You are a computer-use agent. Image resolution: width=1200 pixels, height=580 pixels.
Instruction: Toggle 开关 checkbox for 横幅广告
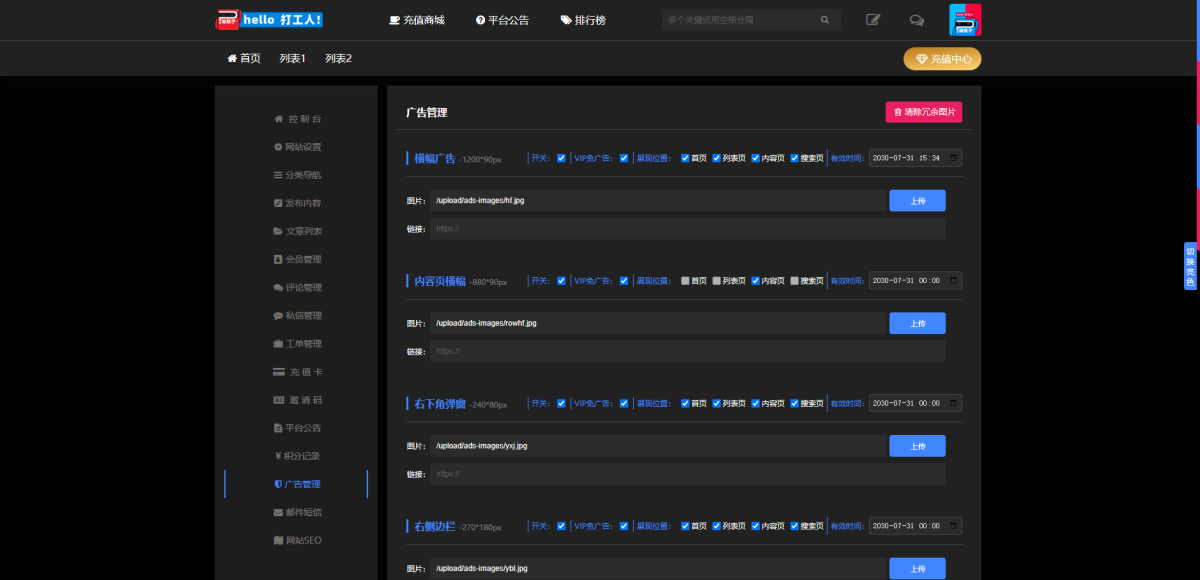point(562,158)
